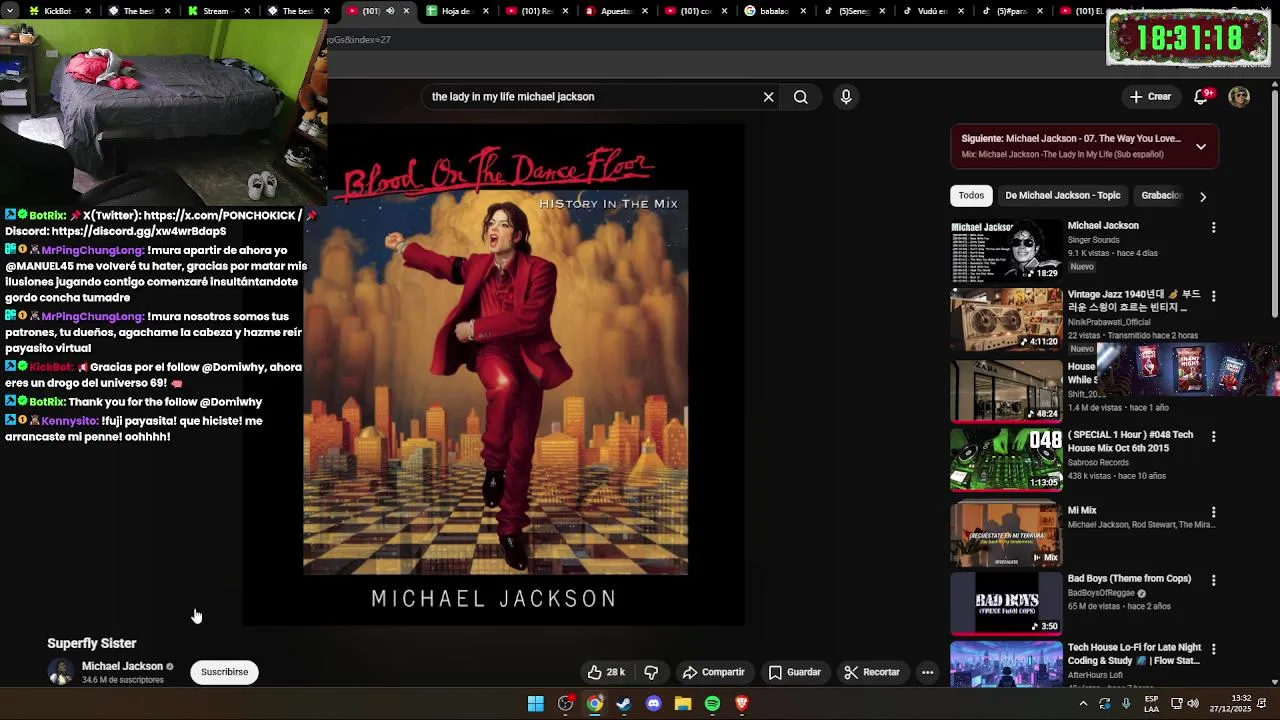Screen dimensions: 1280x720
Task: Expand the Siguiente mix playlist panel
Action: pos(1201,147)
